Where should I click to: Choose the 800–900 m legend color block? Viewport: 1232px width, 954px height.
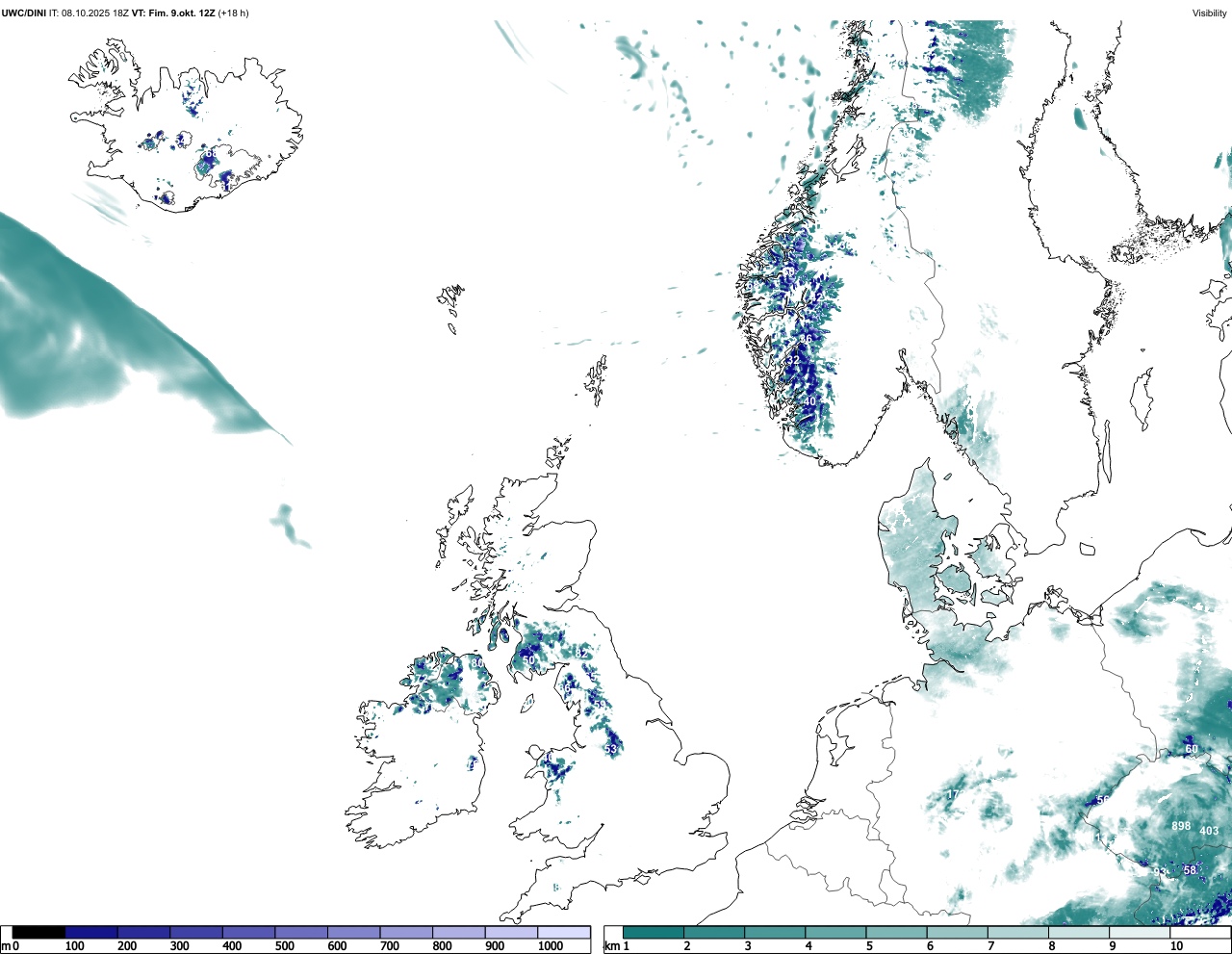coord(459,933)
